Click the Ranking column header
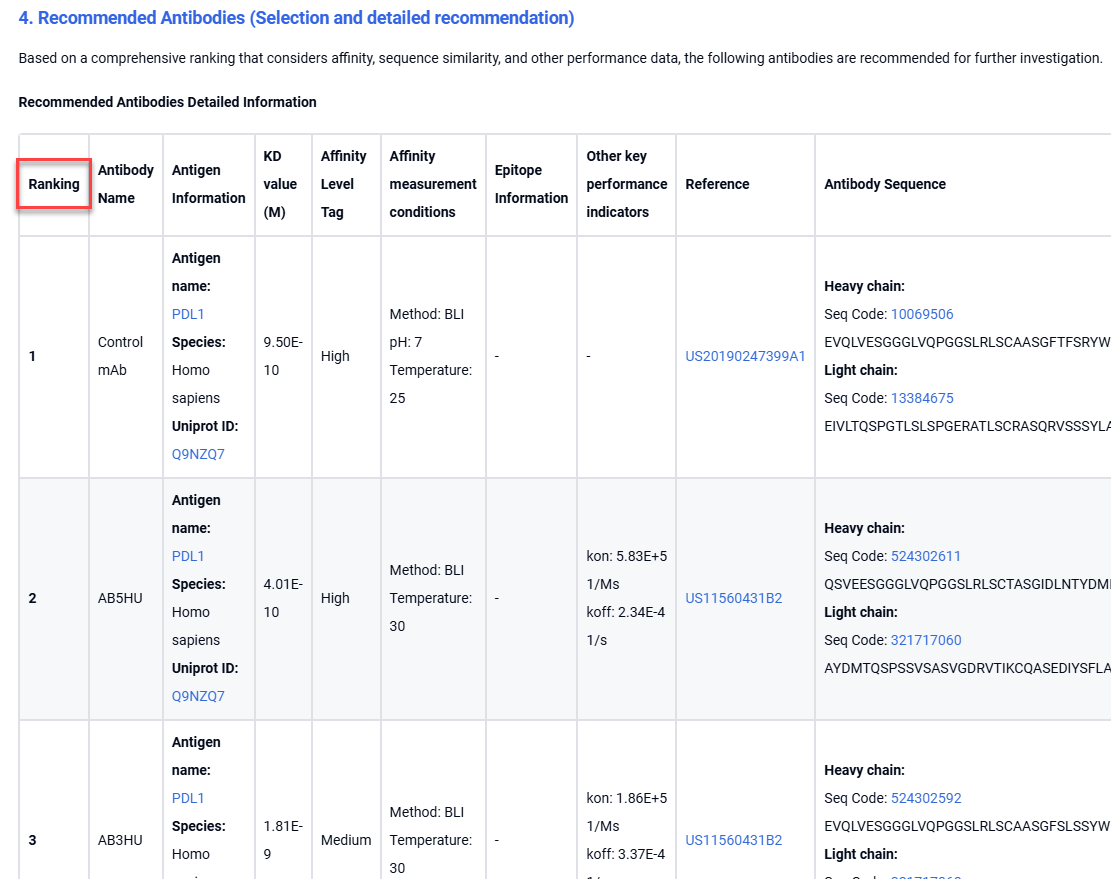This screenshot has height=884, width=1111. (54, 184)
